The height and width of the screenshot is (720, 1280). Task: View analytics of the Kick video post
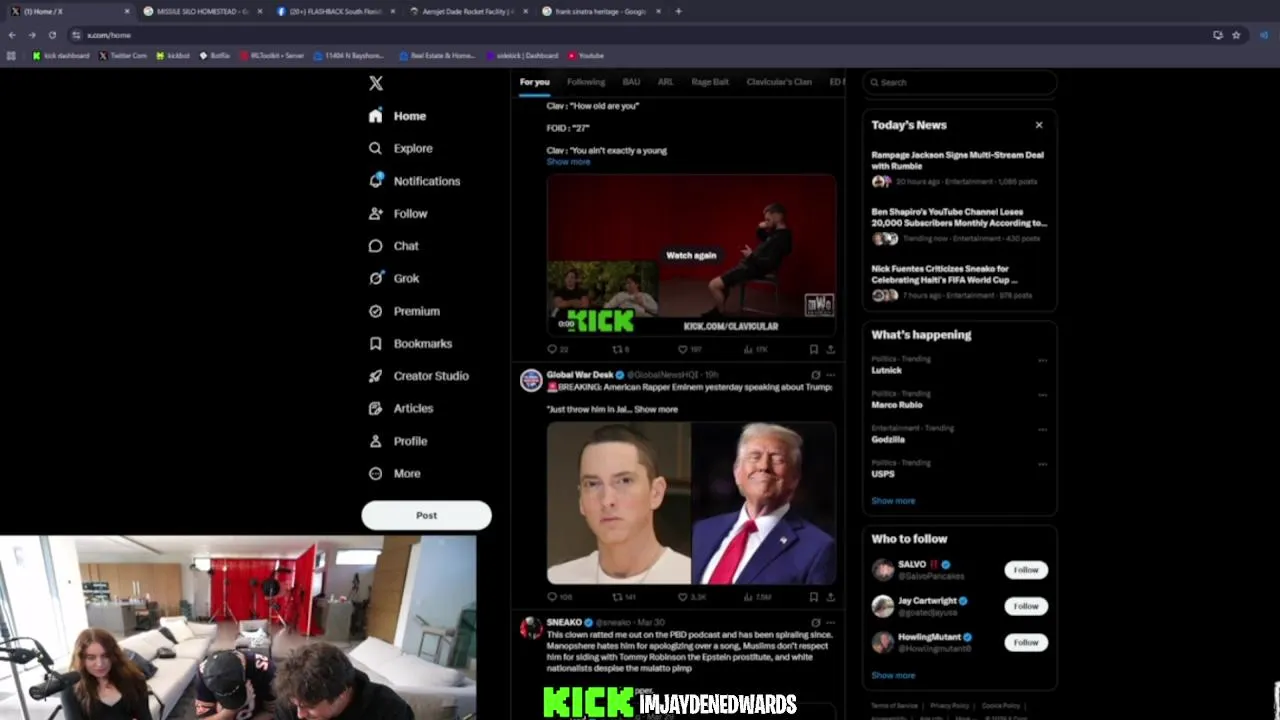click(755, 349)
